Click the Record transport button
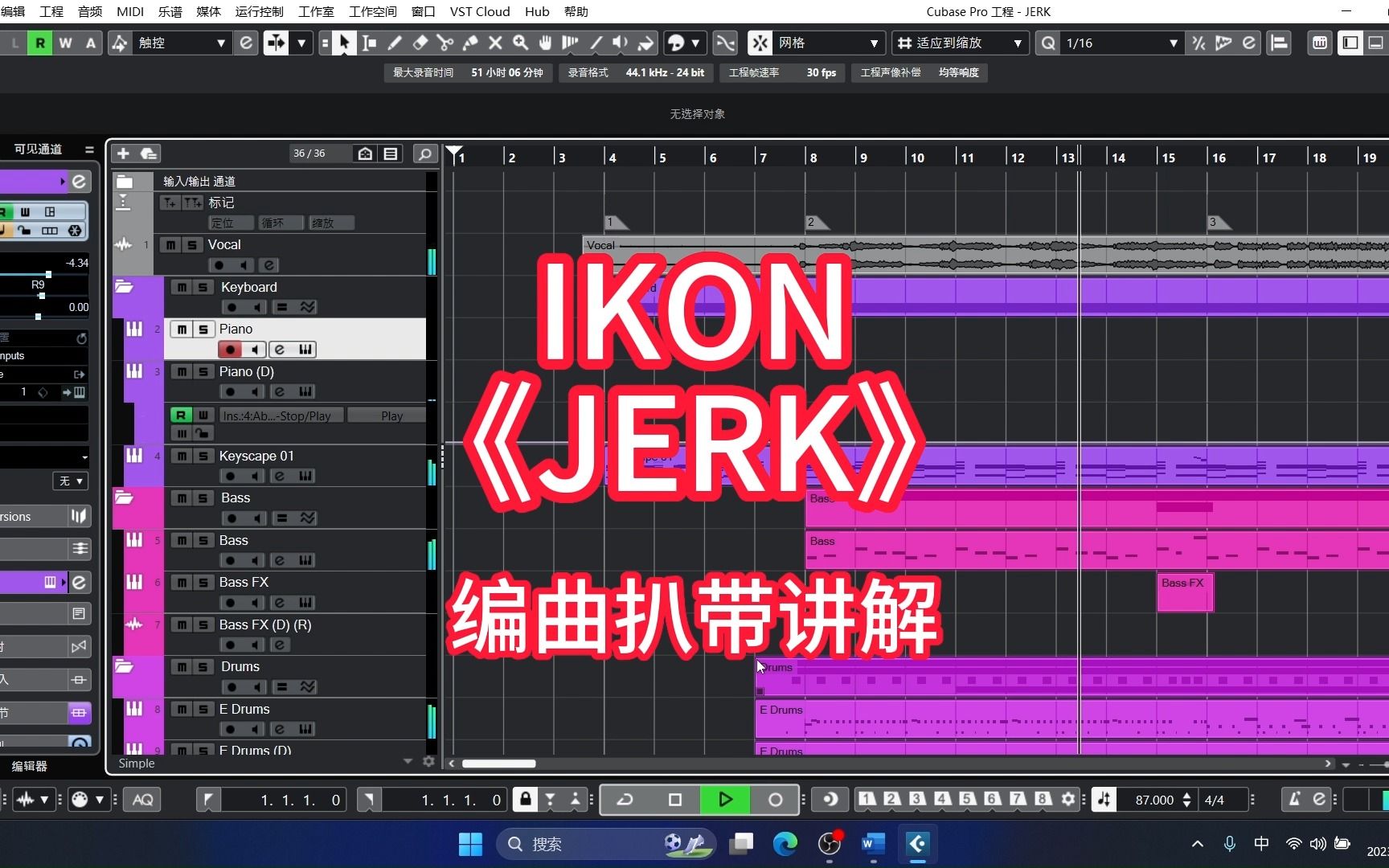The width and height of the screenshot is (1389, 868). (775, 799)
